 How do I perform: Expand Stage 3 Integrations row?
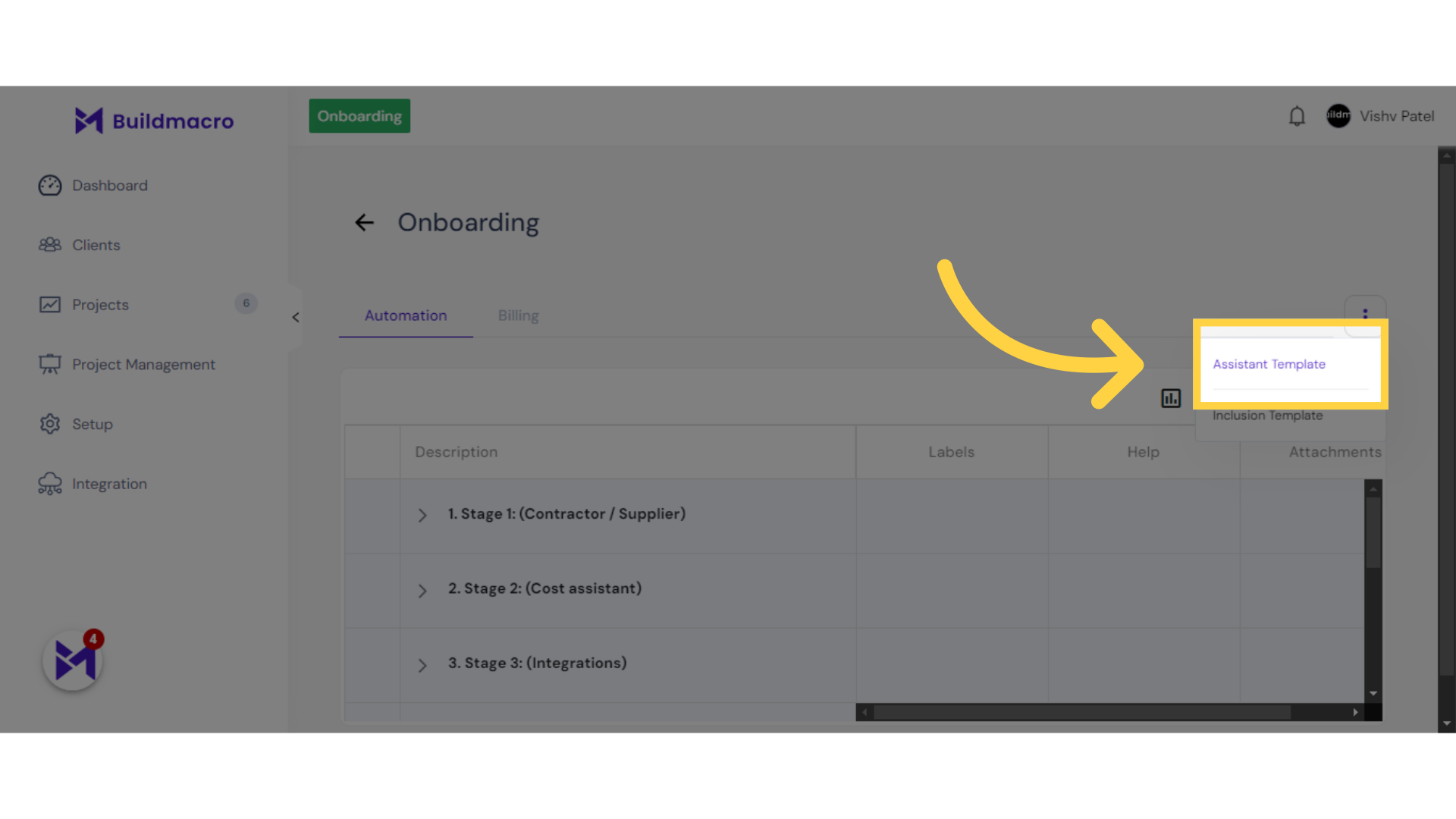click(421, 663)
